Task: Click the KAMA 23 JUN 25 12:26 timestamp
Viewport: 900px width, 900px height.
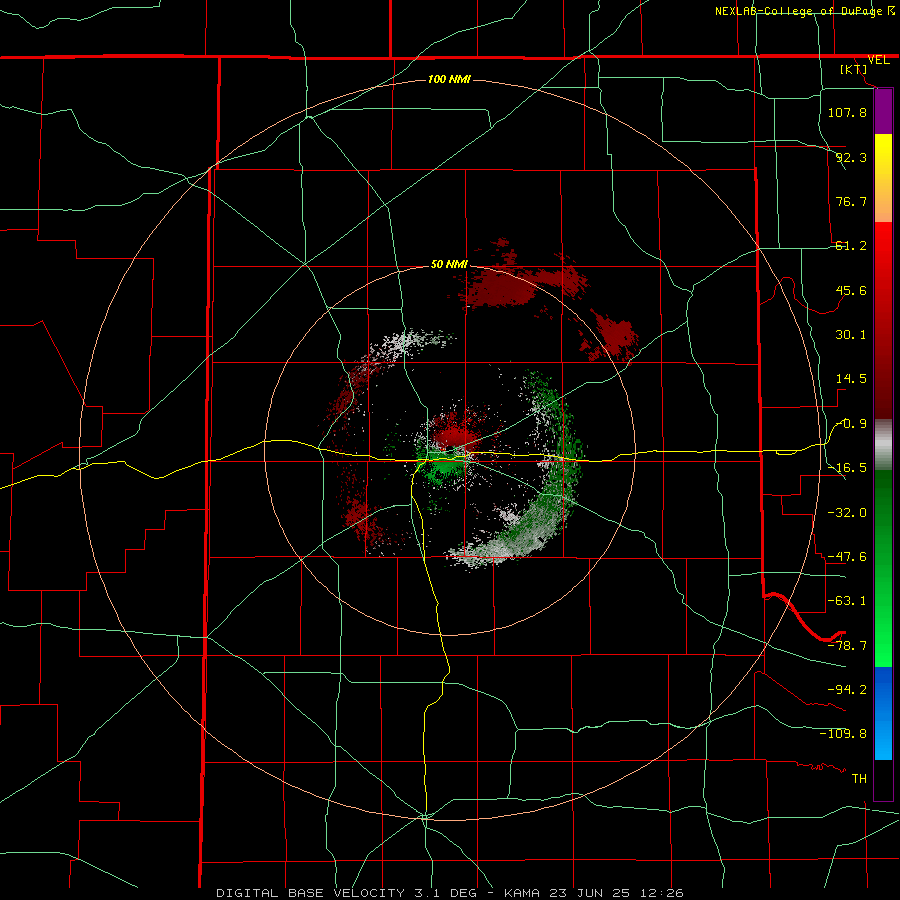Action: [594, 893]
